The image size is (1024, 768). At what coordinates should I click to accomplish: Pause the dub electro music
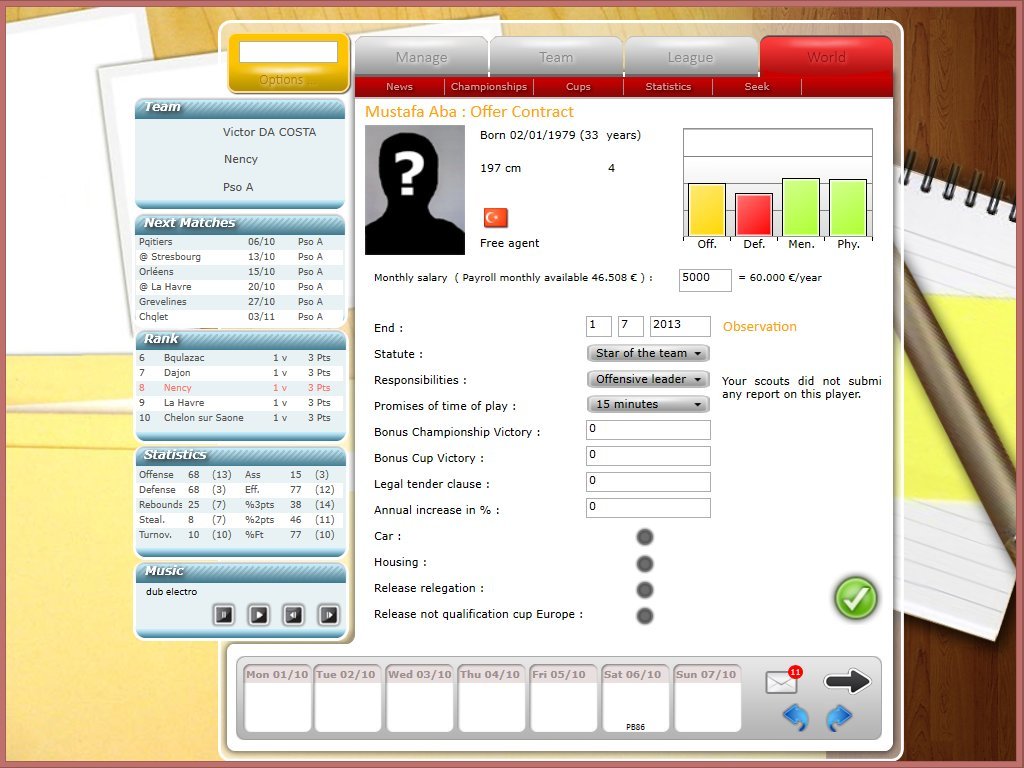click(224, 615)
